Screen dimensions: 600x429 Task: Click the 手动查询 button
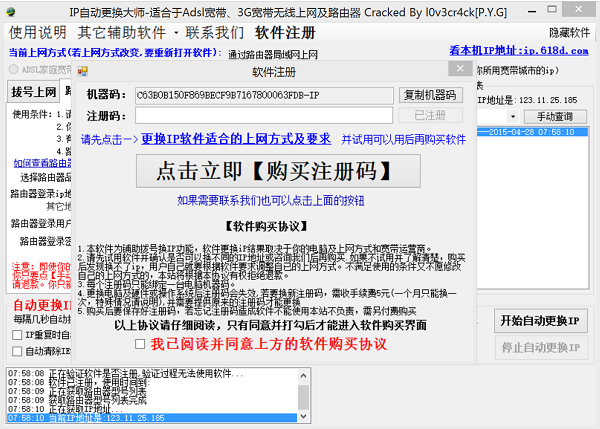(553, 116)
